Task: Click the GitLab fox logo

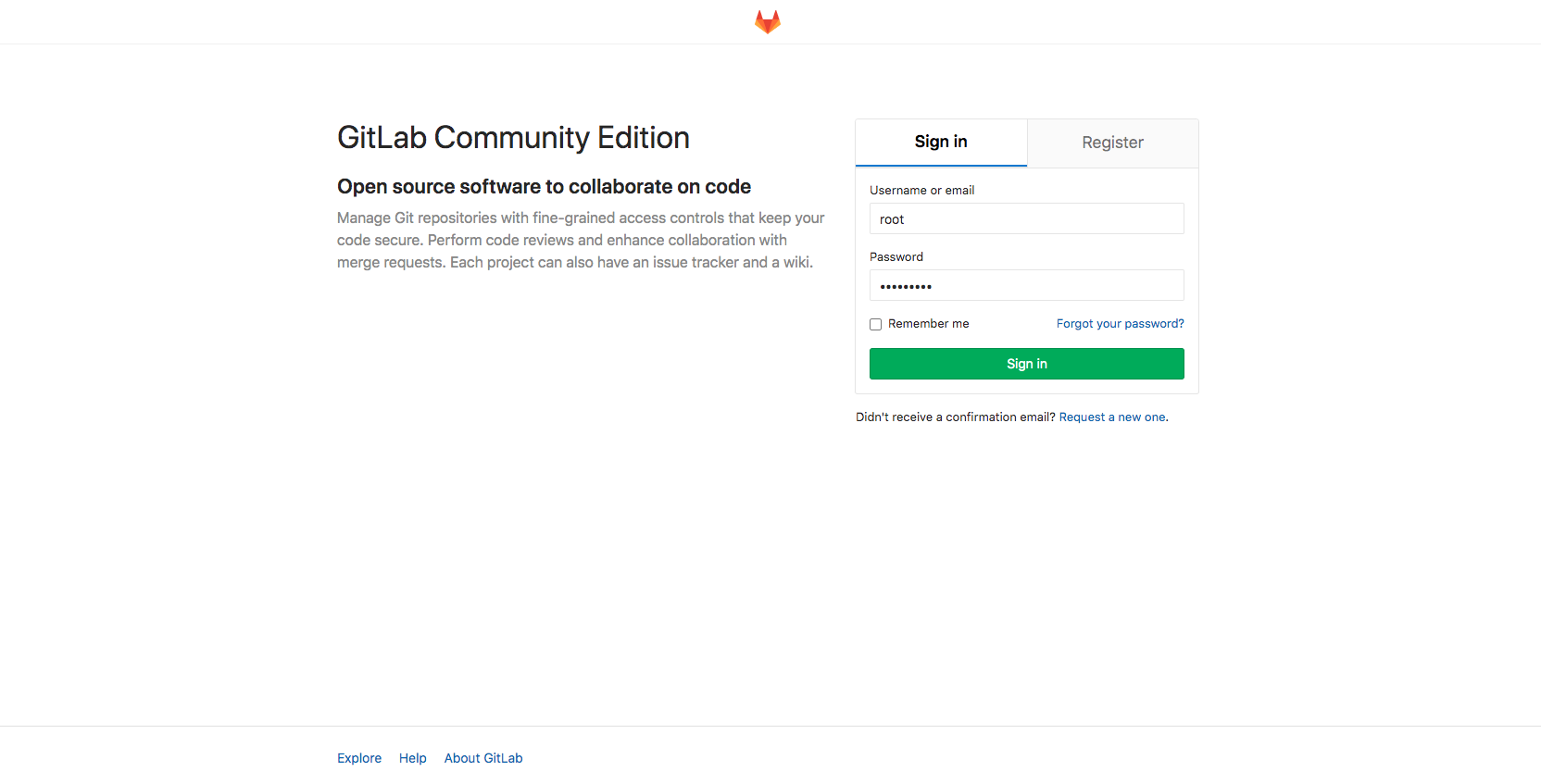Action: coord(768,21)
